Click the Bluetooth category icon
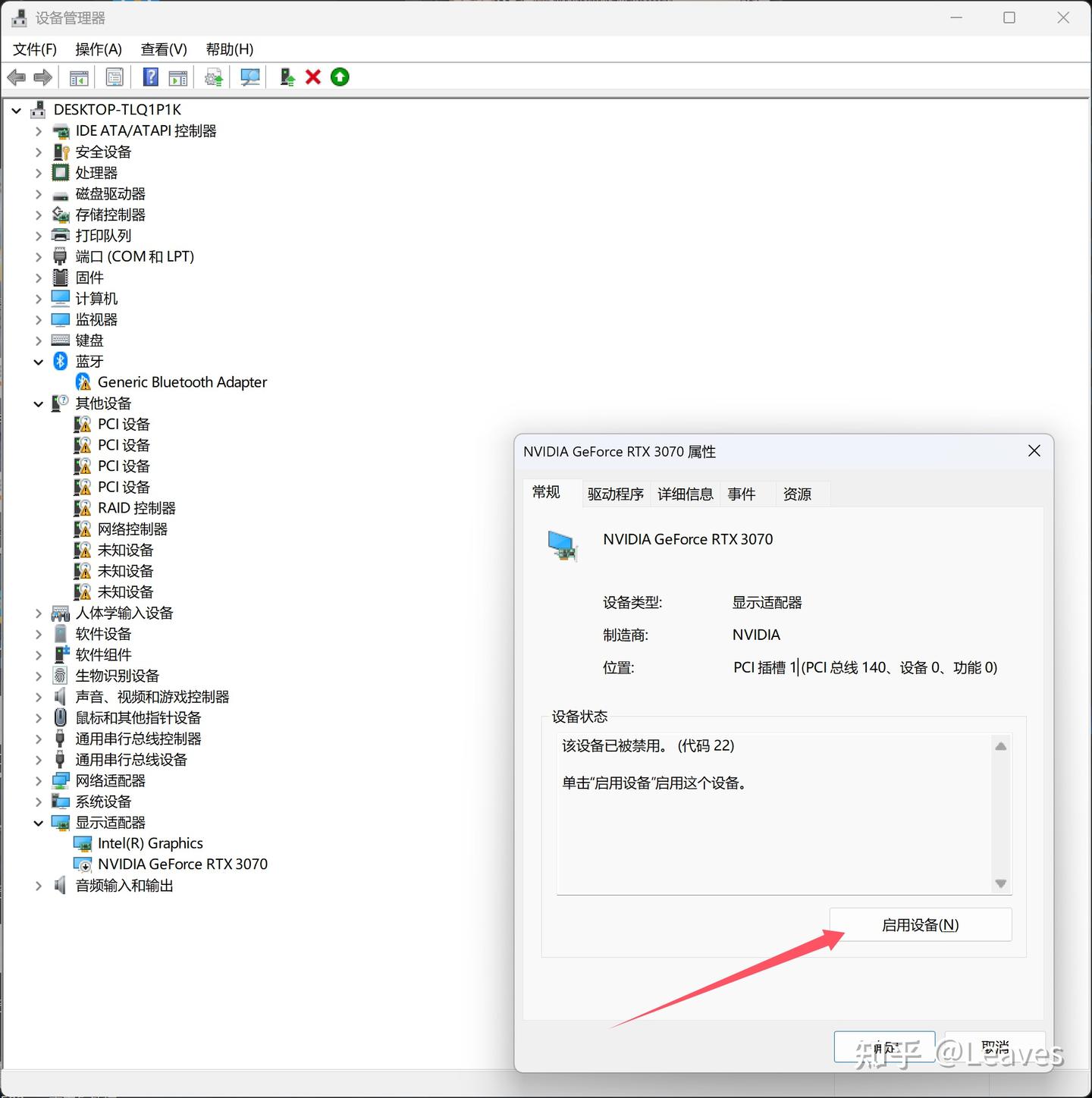The height and width of the screenshot is (1098, 1092). click(x=61, y=362)
